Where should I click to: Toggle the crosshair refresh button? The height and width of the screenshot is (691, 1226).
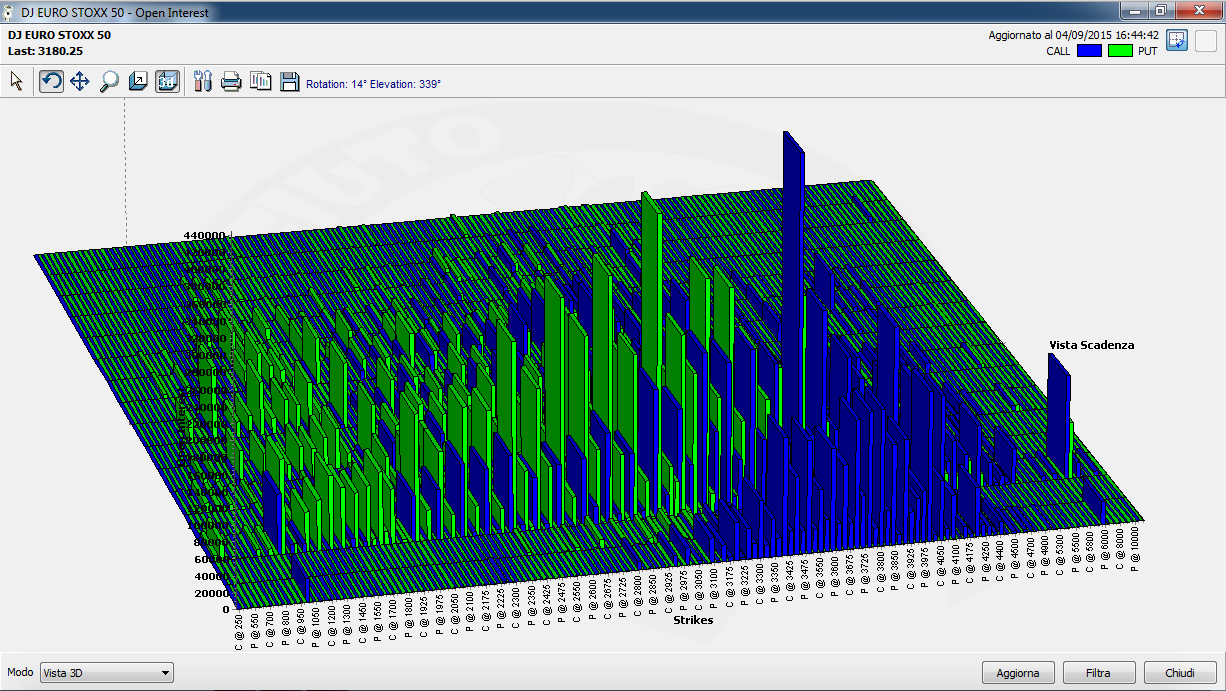[x=1177, y=41]
